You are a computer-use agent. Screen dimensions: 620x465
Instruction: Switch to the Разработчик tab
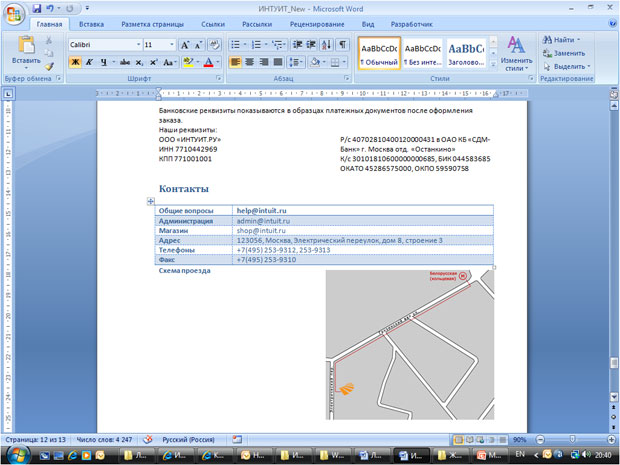pos(412,24)
